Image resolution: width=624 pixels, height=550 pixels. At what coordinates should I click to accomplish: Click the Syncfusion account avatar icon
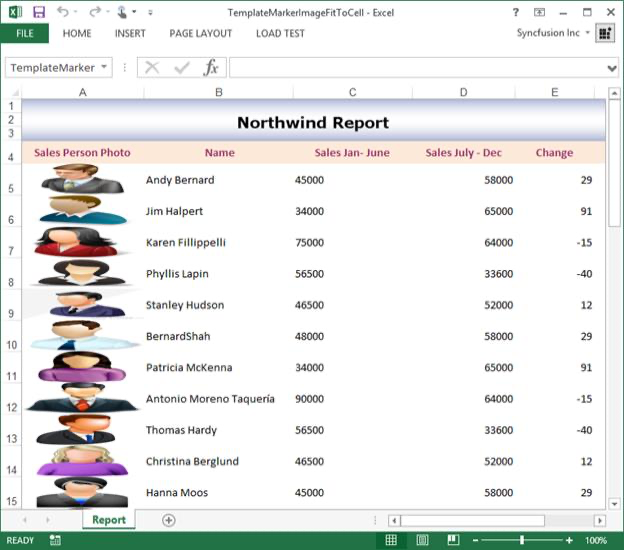pyautogui.click(x=605, y=33)
